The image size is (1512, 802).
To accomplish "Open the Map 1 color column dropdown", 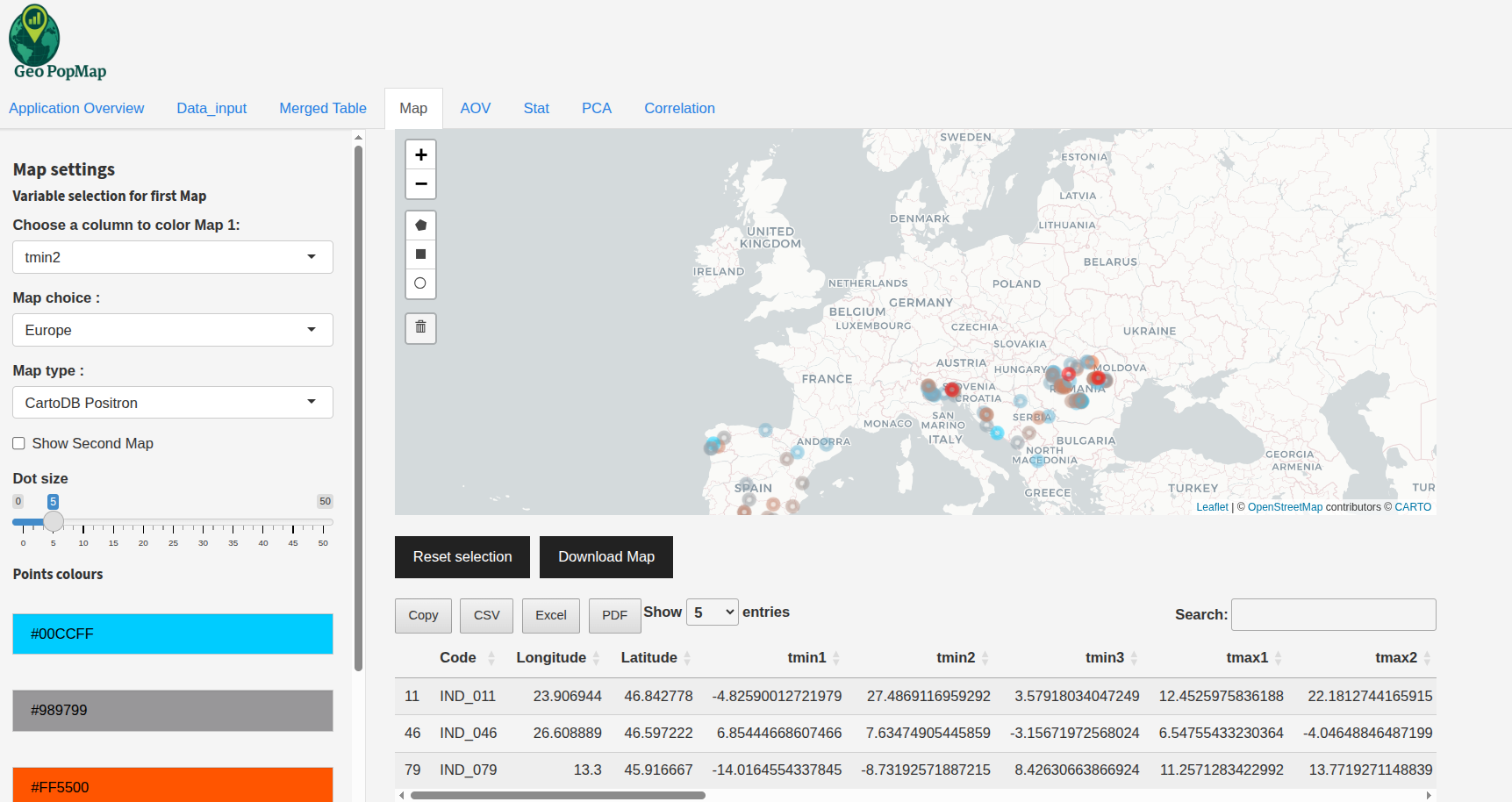I will (x=173, y=257).
